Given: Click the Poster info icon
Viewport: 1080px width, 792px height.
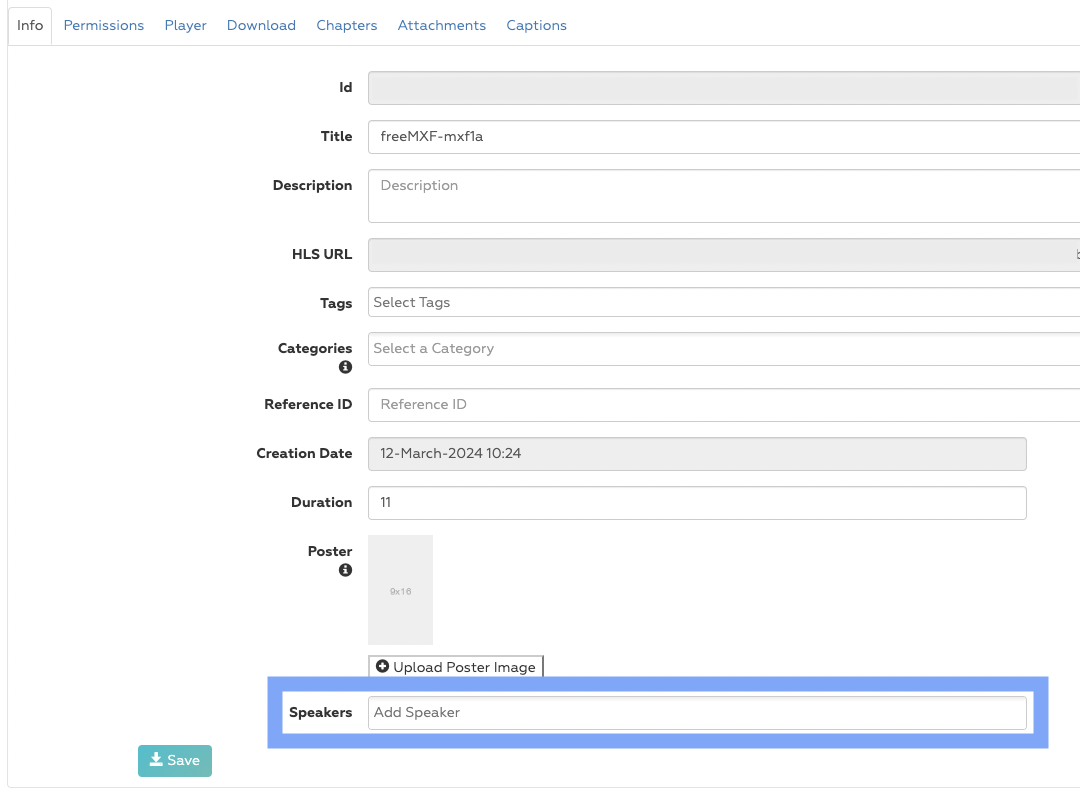Looking at the screenshot, I should 345,570.
